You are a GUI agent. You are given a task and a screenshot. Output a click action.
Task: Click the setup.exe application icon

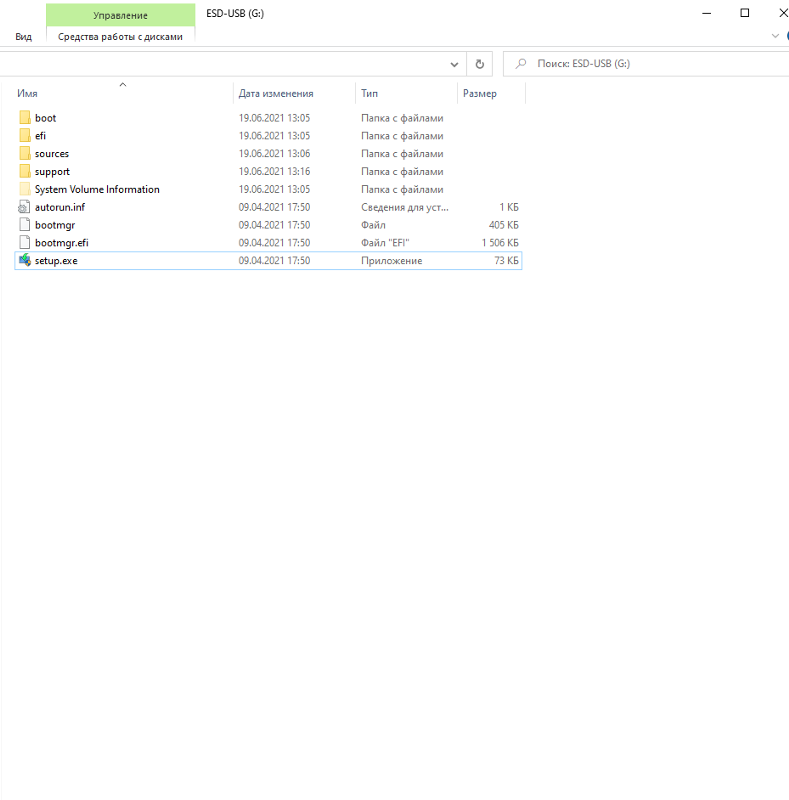[24, 261]
